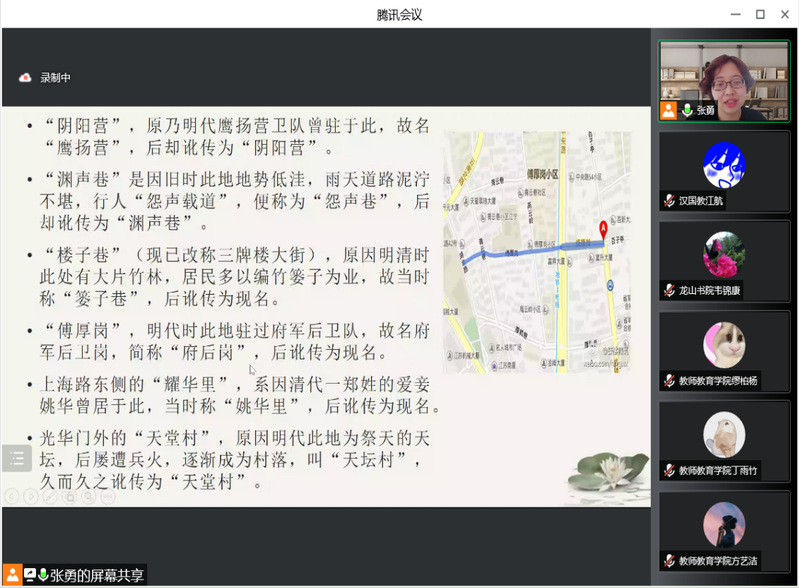Screen dimensions: 799x588
Task: Go to previous slide arrow
Action: 11,495
